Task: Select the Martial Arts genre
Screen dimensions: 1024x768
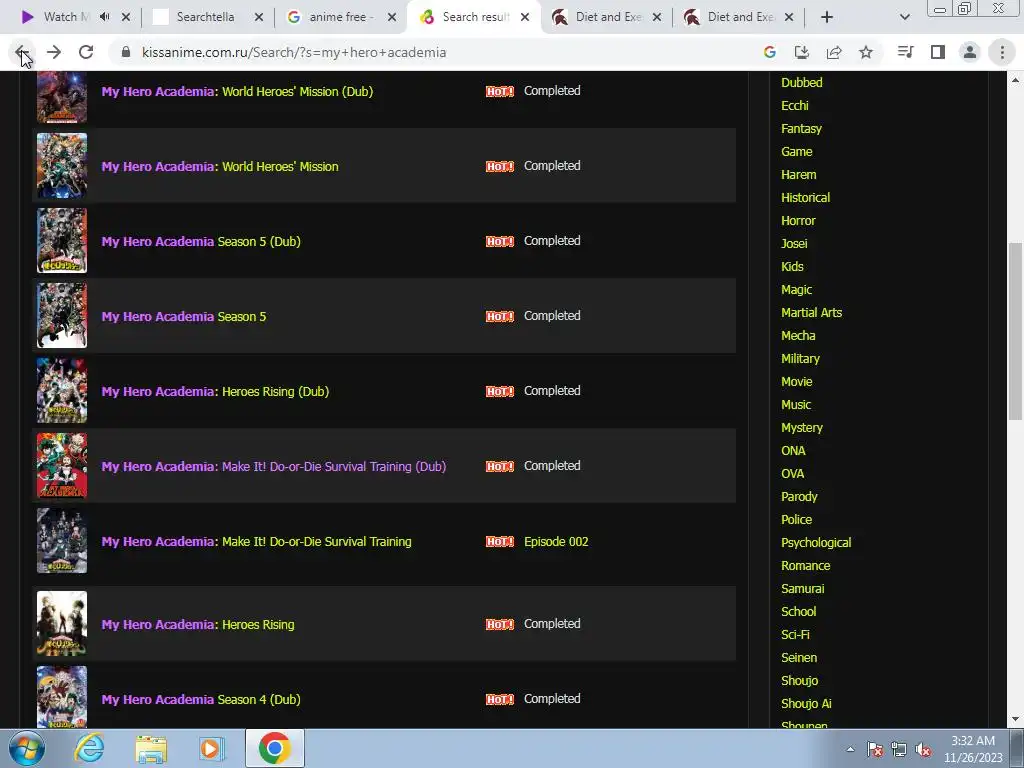Action: click(x=811, y=313)
